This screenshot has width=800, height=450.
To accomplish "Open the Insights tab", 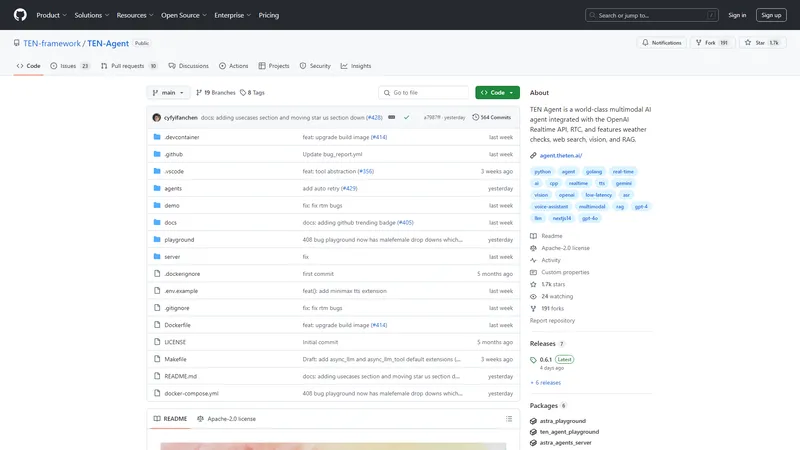I will [x=356, y=66].
